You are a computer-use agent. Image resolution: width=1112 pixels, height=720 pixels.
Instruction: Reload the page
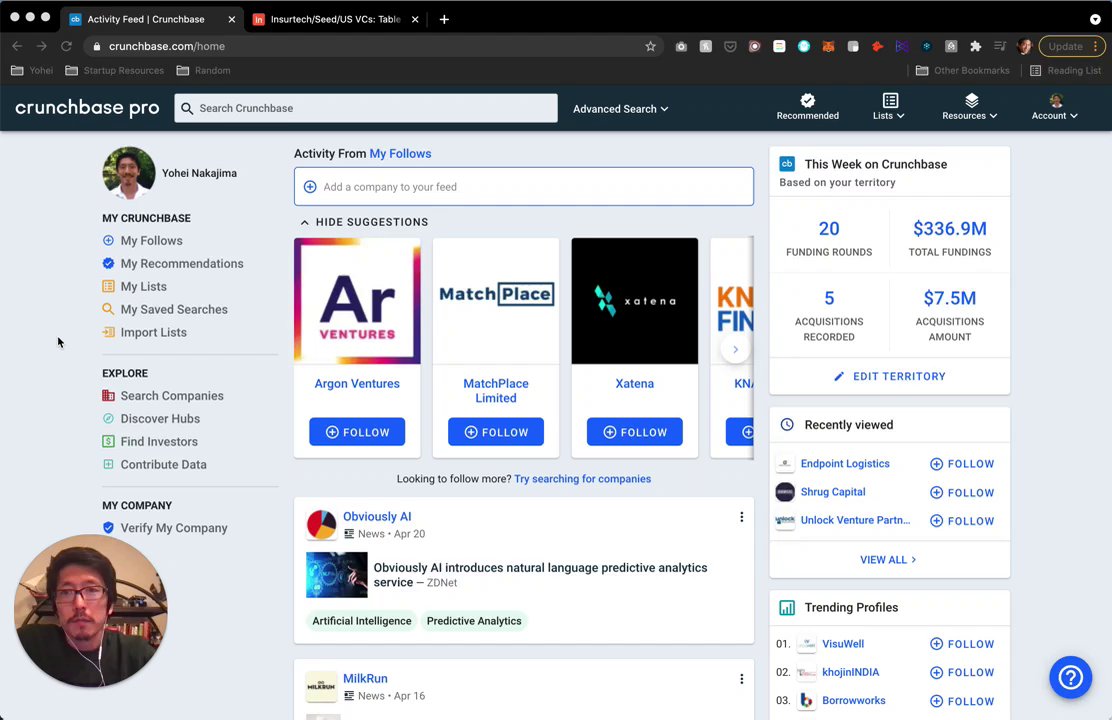tap(66, 46)
